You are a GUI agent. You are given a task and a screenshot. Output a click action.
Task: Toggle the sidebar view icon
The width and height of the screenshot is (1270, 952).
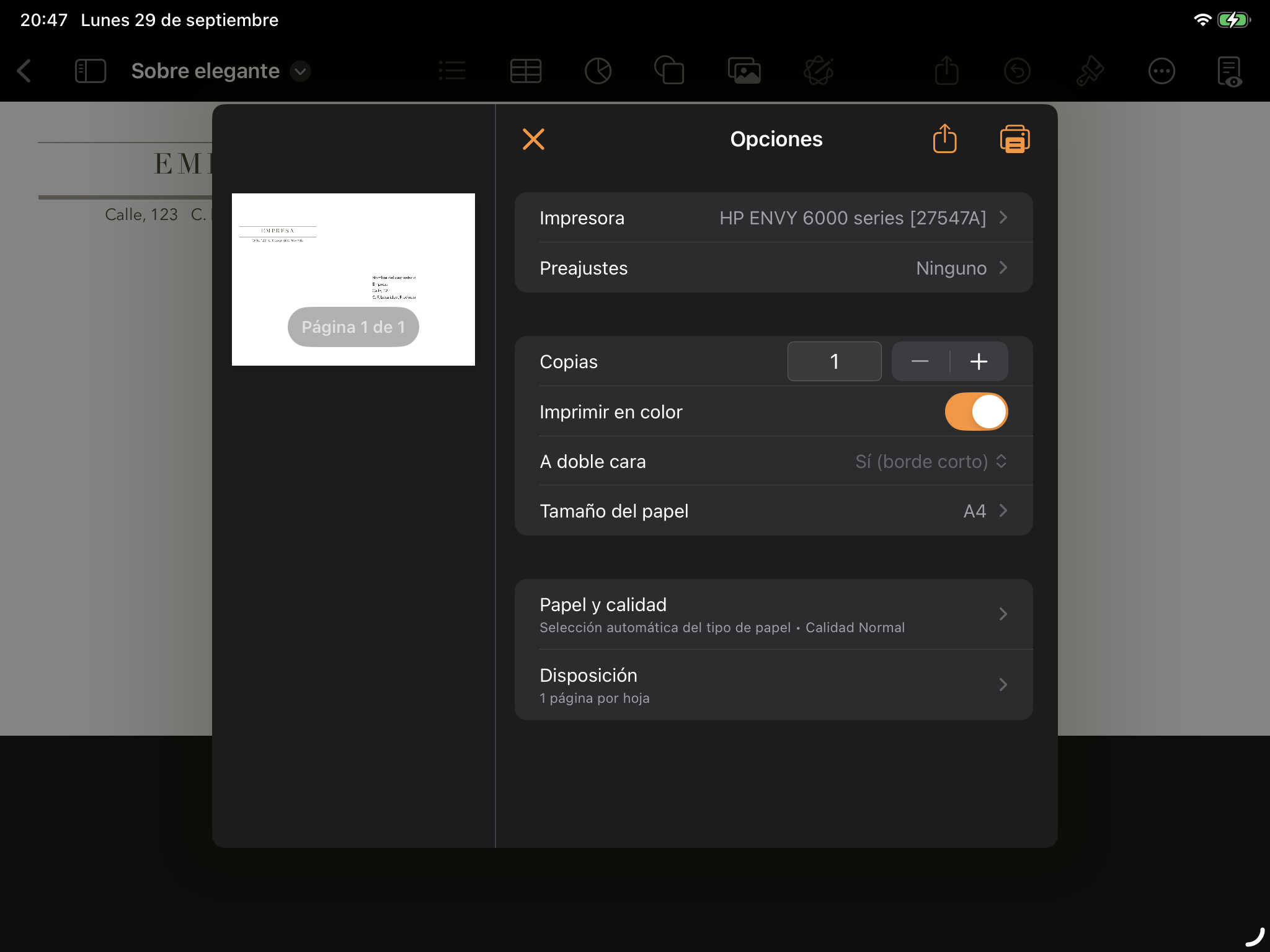click(91, 71)
